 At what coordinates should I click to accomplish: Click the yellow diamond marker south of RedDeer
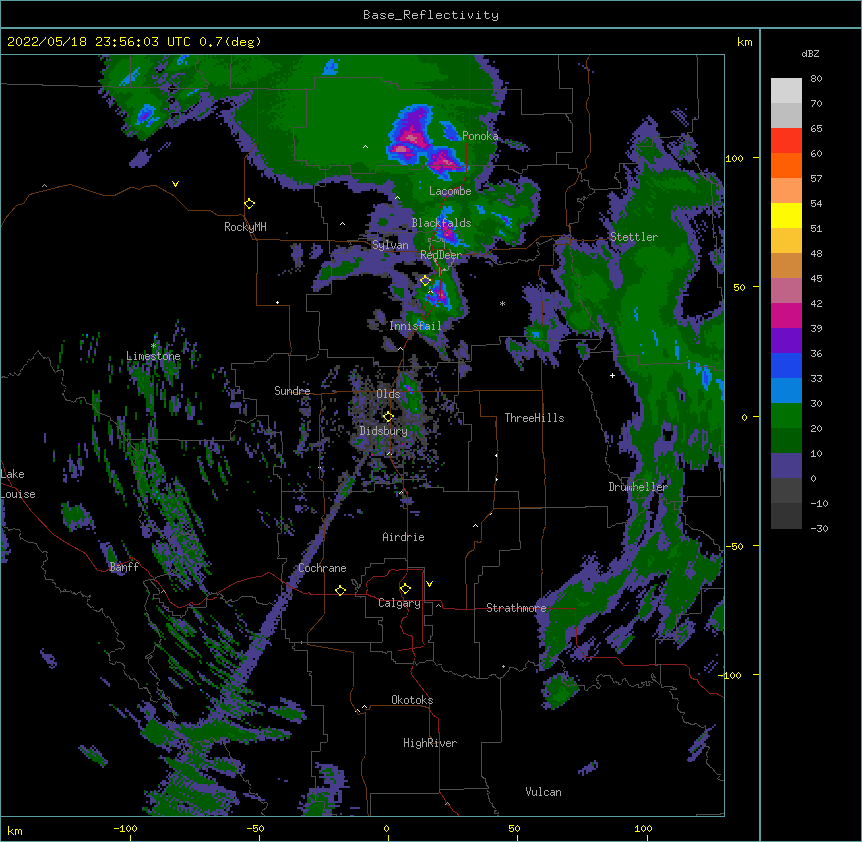[425, 281]
